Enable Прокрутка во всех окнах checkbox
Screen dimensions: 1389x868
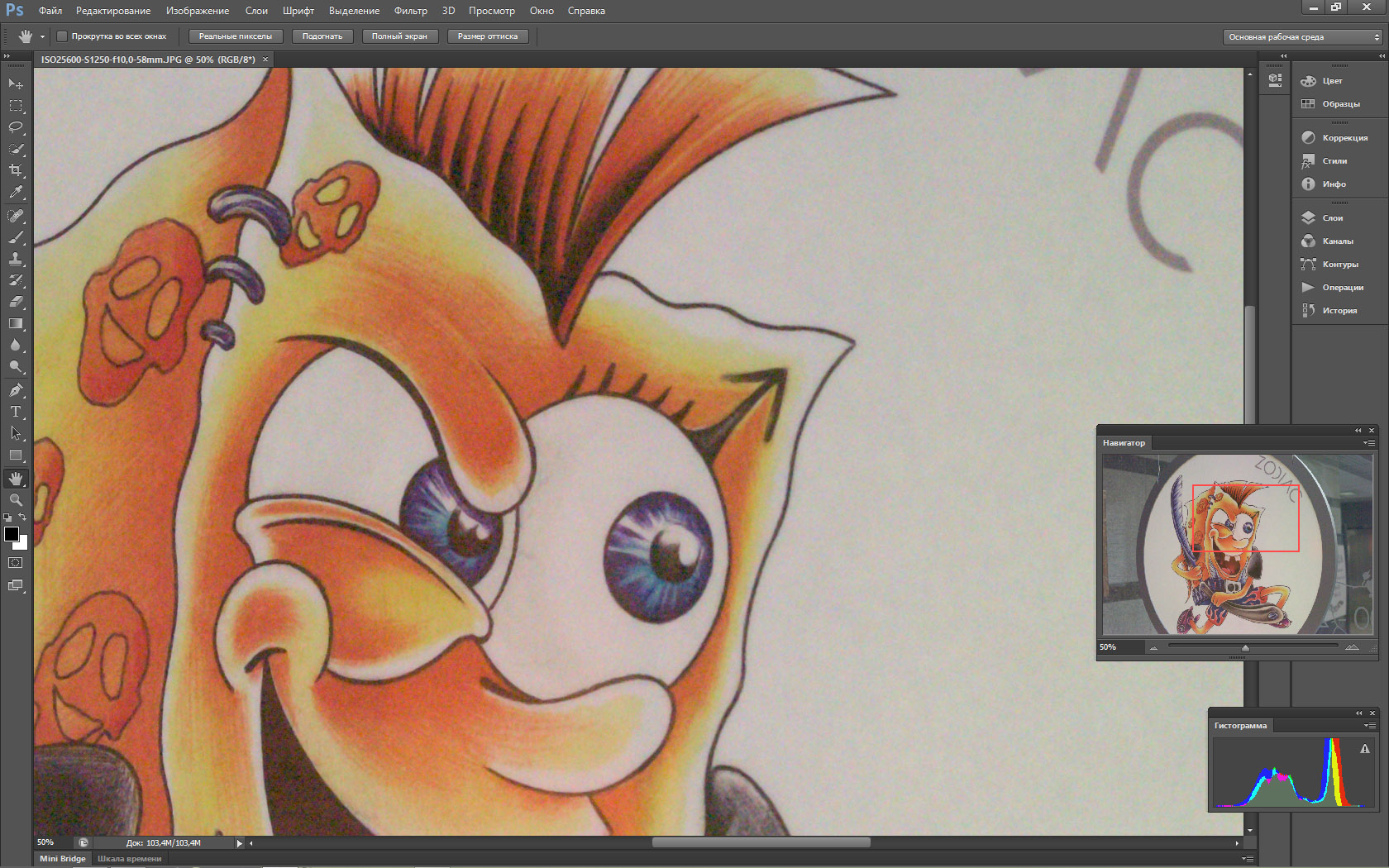click(x=62, y=36)
